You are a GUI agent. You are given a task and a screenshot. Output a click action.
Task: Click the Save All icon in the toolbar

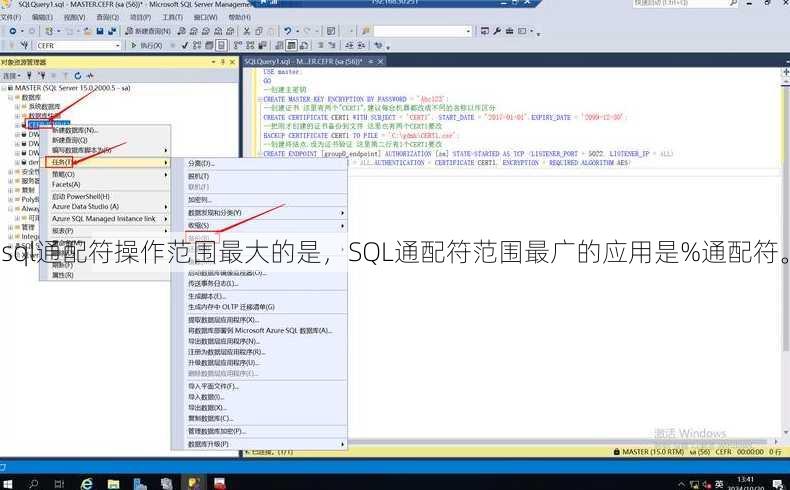pyautogui.click(x=112, y=31)
